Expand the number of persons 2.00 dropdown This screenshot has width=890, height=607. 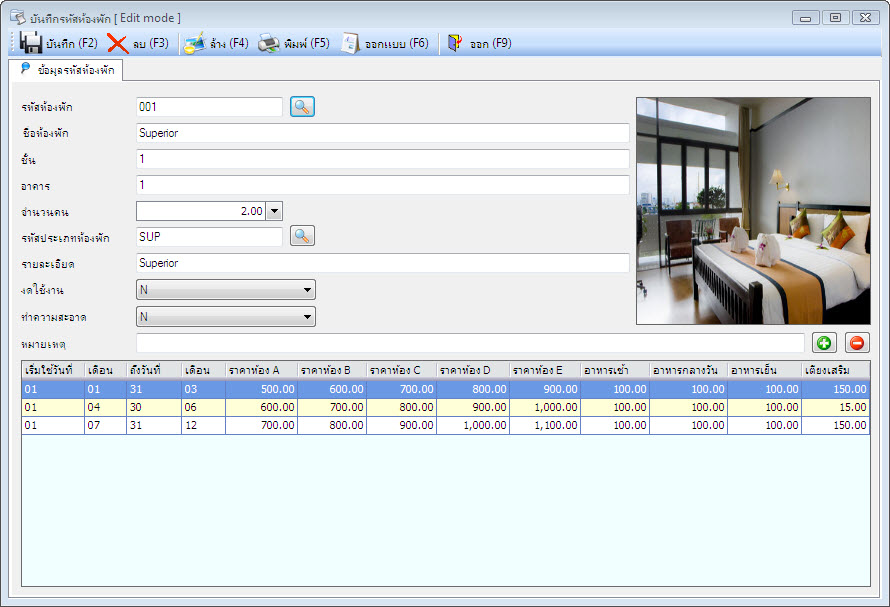(275, 211)
